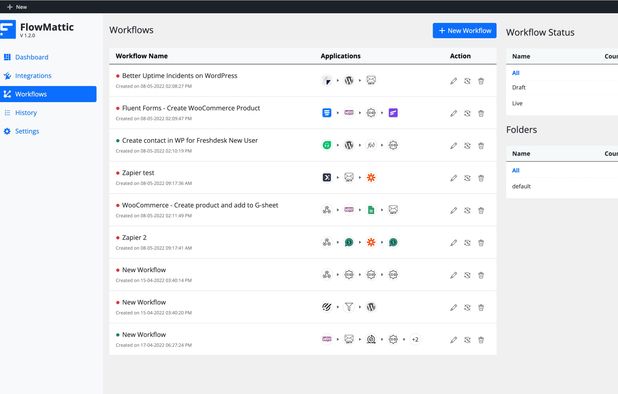The image size is (618, 394).
Task: Open the Zapier 2 workflow name
Action: [x=134, y=238]
